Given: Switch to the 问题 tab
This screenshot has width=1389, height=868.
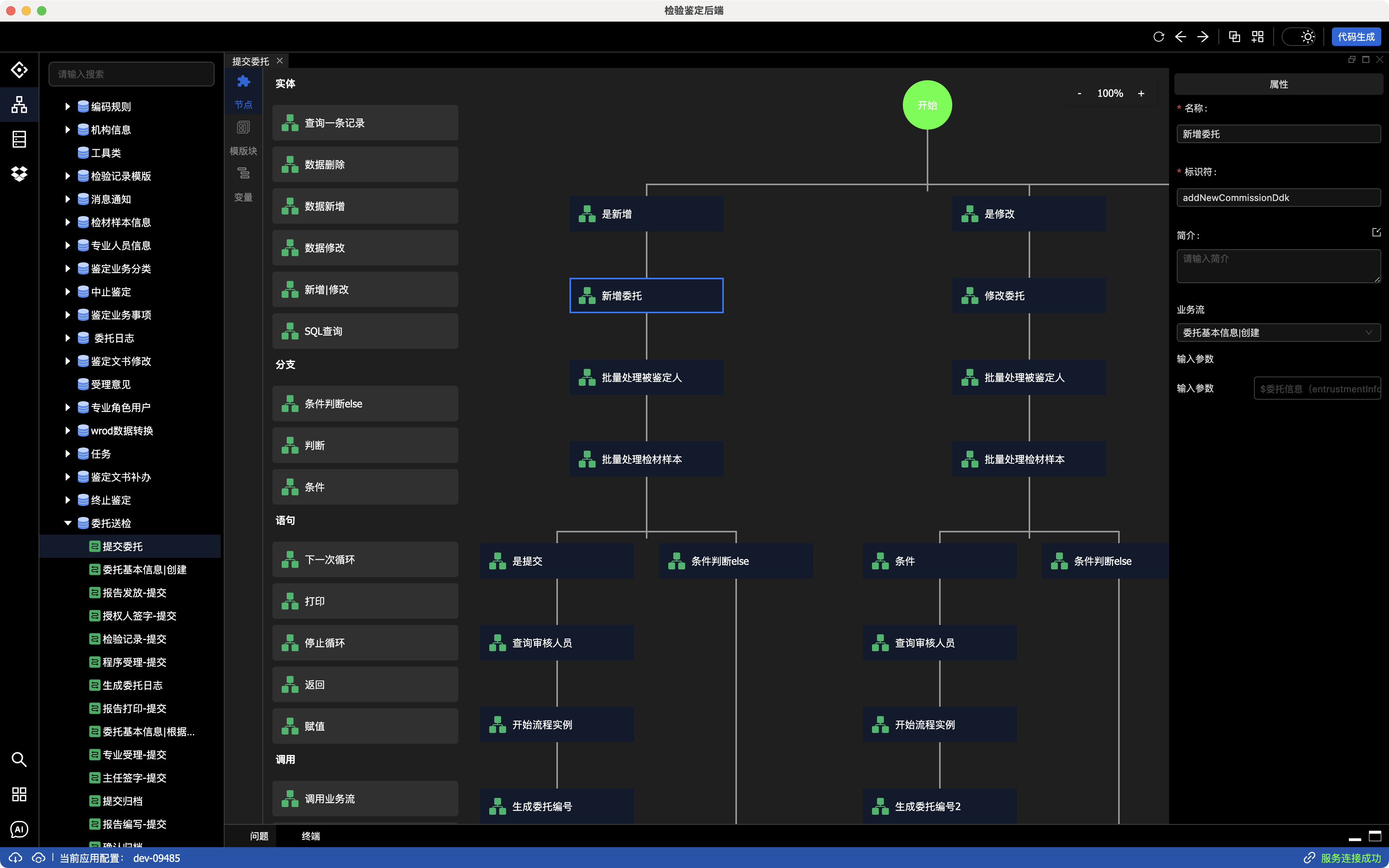Looking at the screenshot, I should tap(259, 836).
